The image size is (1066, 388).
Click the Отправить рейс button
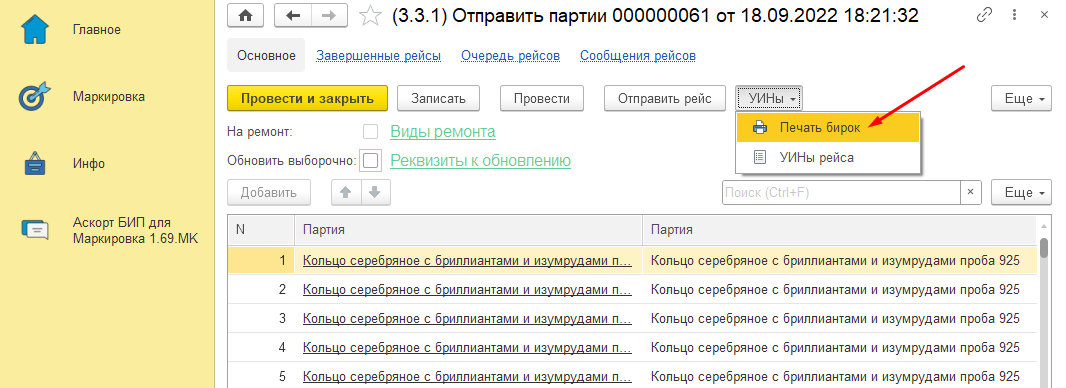(665, 99)
